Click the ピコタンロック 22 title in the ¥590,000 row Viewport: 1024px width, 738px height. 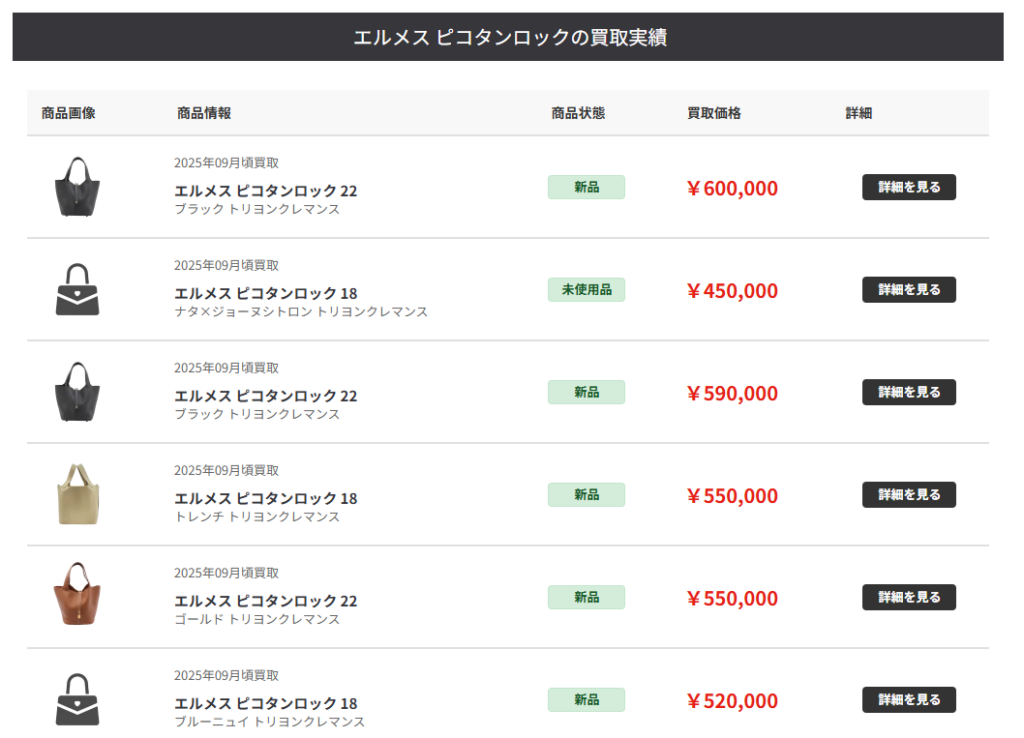(x=266, y=396)
